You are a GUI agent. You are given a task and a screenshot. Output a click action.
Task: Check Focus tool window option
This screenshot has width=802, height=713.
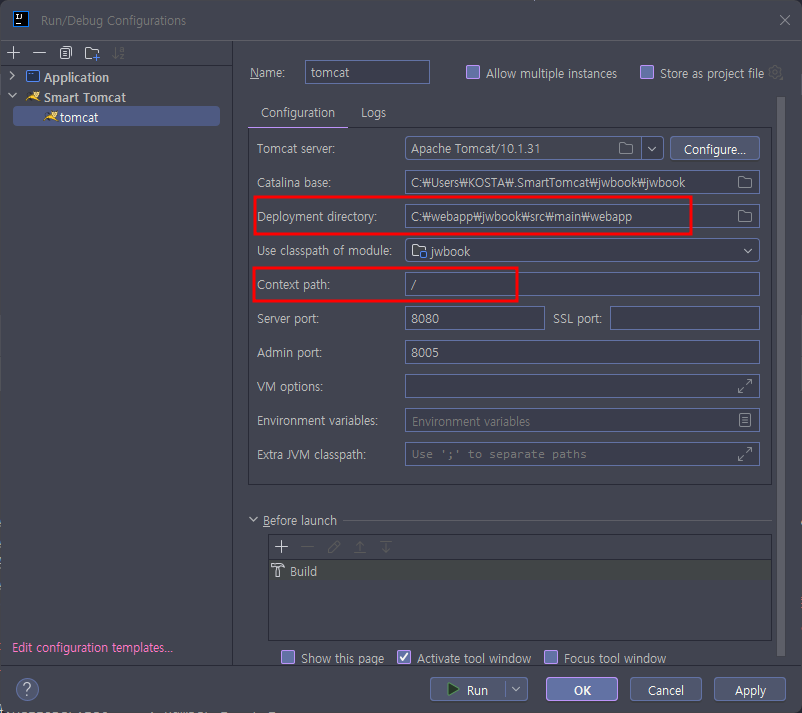[551, 657]
